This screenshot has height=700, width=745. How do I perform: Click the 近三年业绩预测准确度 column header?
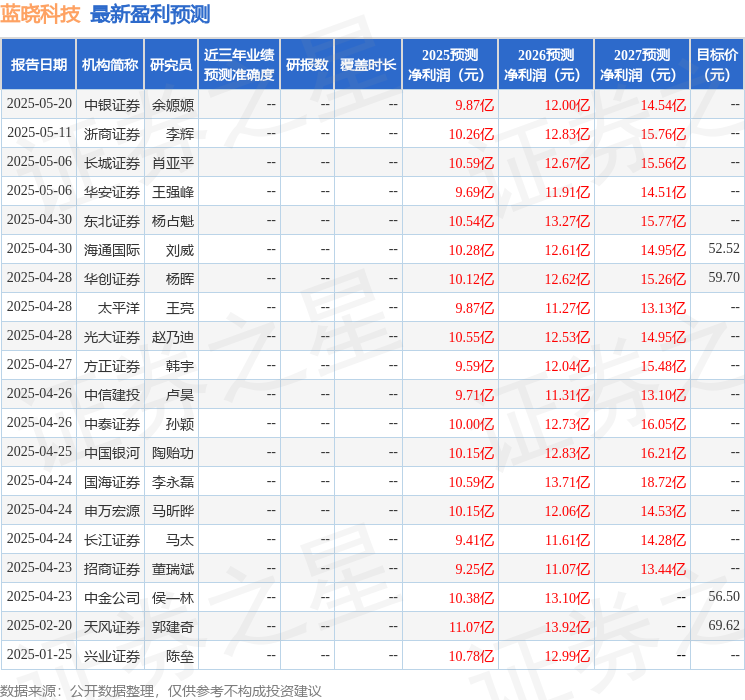click(x=238, y=64)
